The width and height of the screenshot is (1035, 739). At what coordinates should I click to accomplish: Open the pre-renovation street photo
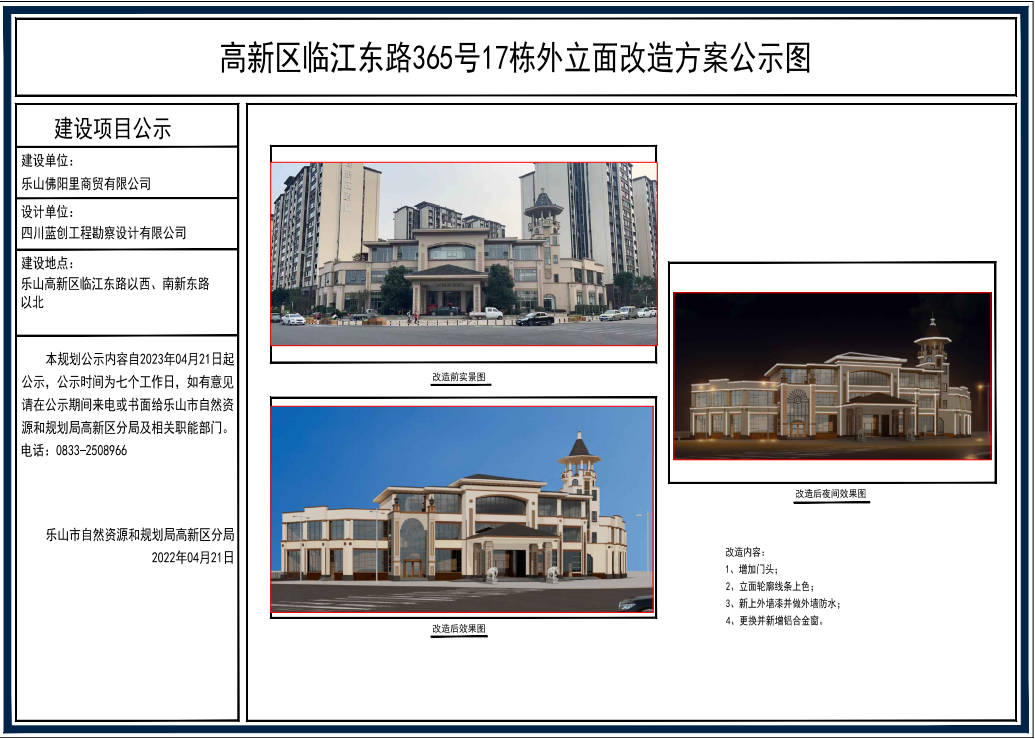(463, 254)
